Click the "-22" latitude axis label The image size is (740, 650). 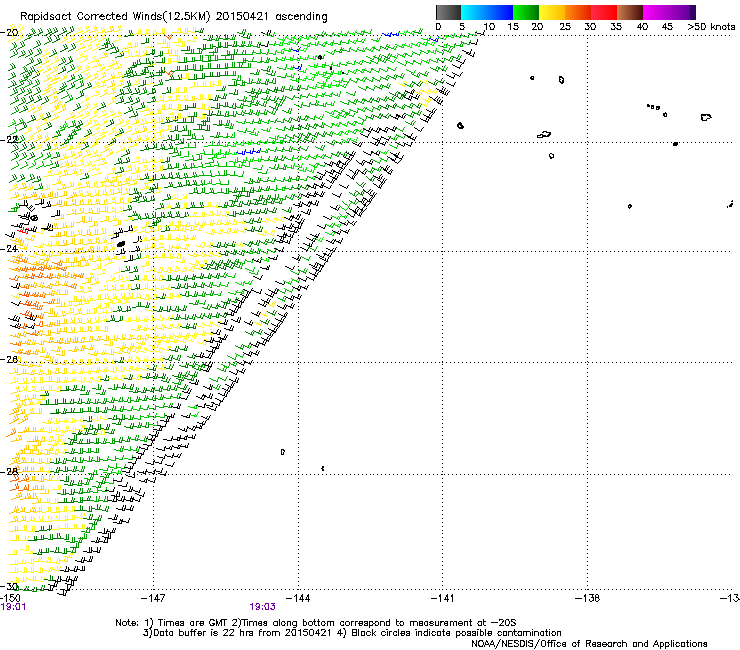pos(9,140)
